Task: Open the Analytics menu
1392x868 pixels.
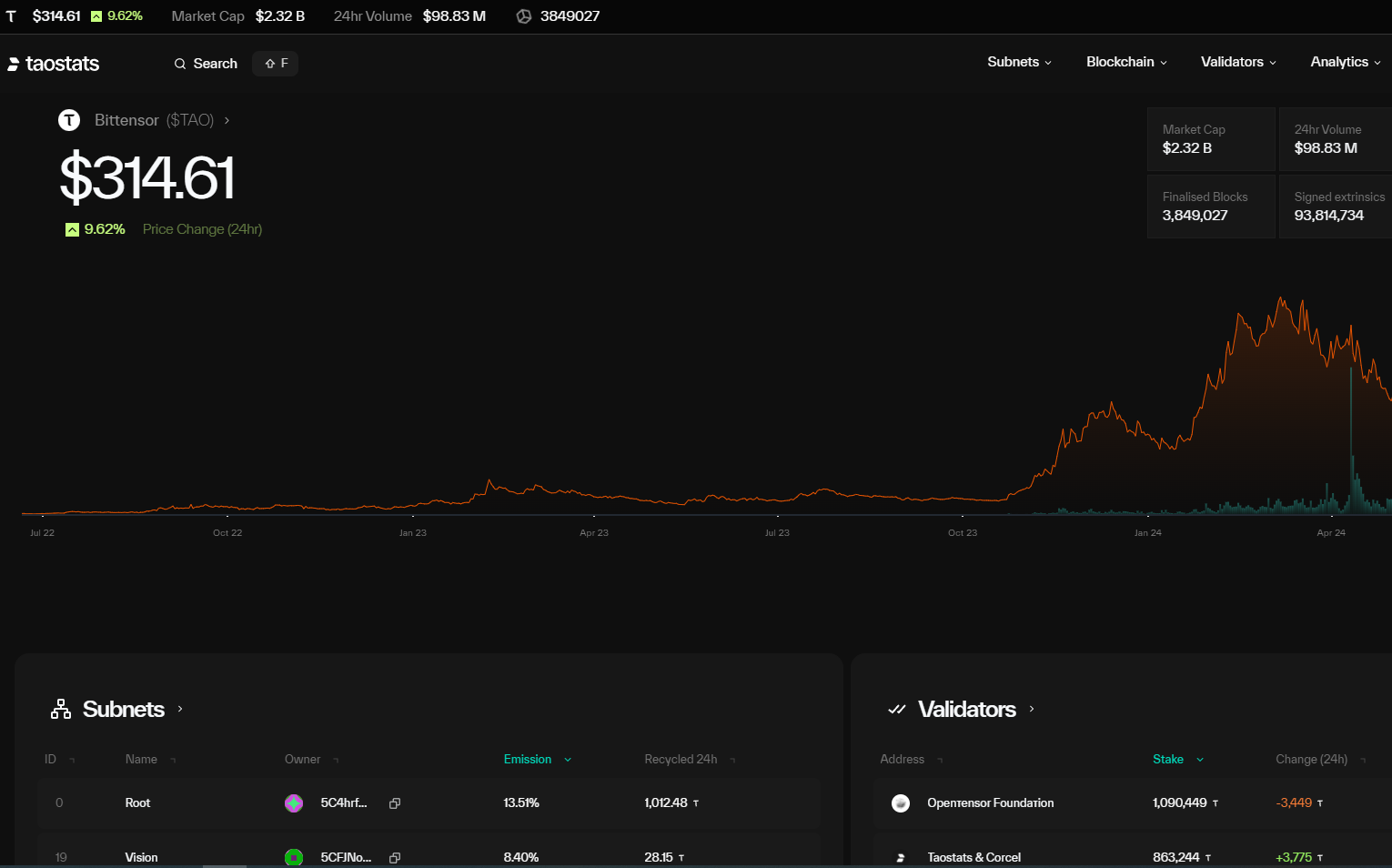Action: point(1345,62)
